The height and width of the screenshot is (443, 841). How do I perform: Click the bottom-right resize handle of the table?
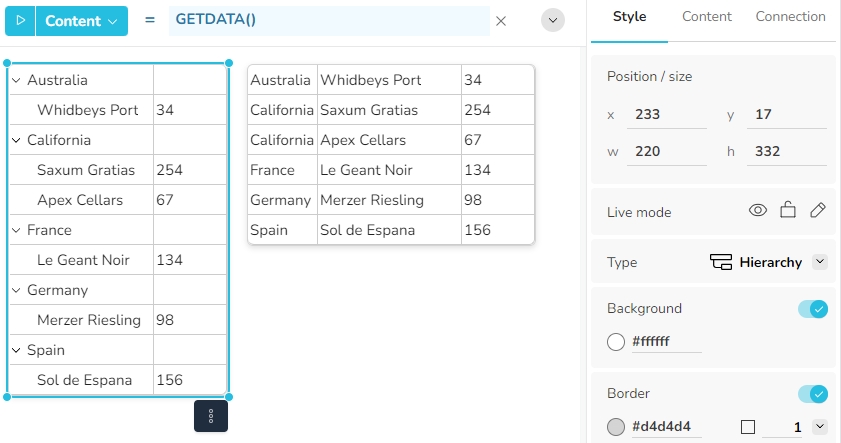[x=229, y=397]
